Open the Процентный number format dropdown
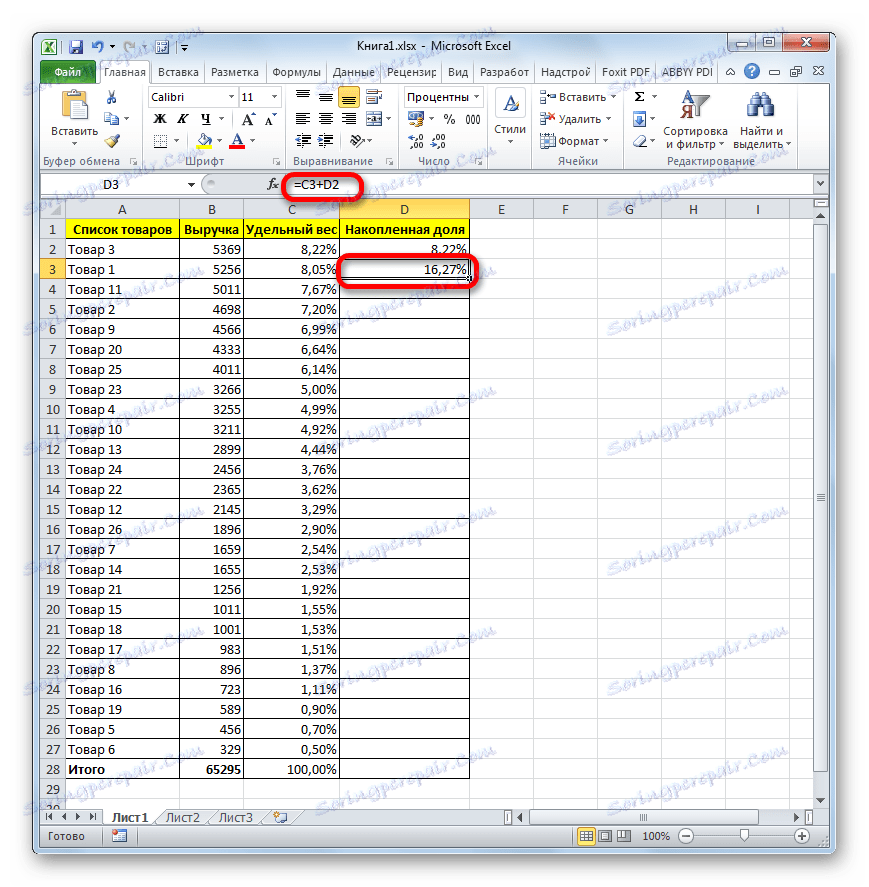Screen dimensions: 869x887 476,97
